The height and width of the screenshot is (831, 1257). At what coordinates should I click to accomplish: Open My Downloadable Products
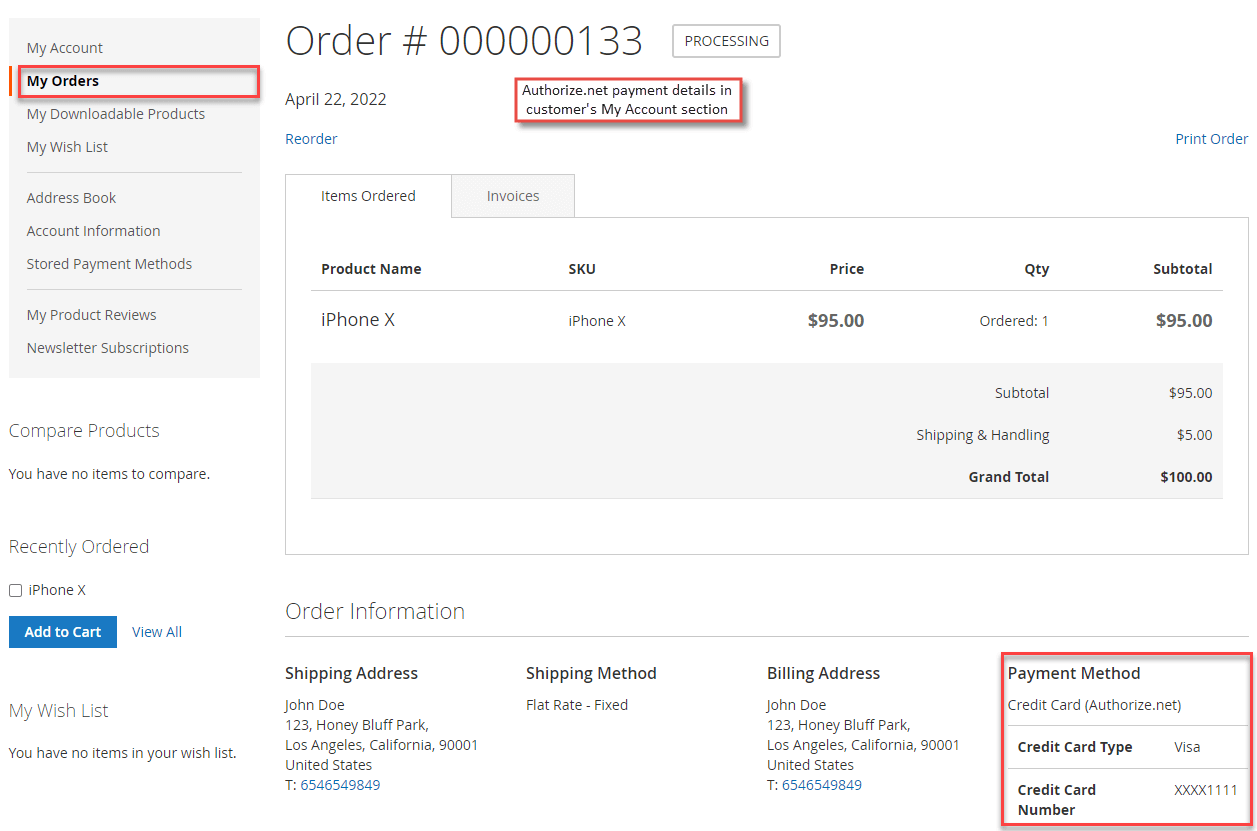pos(115,113)
